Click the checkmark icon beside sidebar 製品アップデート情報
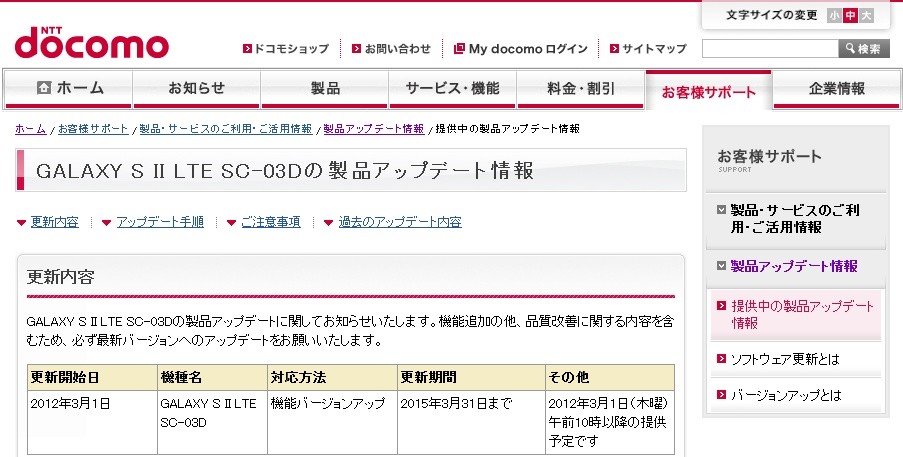This screenshot has height=457, width=903. point(722,266)
